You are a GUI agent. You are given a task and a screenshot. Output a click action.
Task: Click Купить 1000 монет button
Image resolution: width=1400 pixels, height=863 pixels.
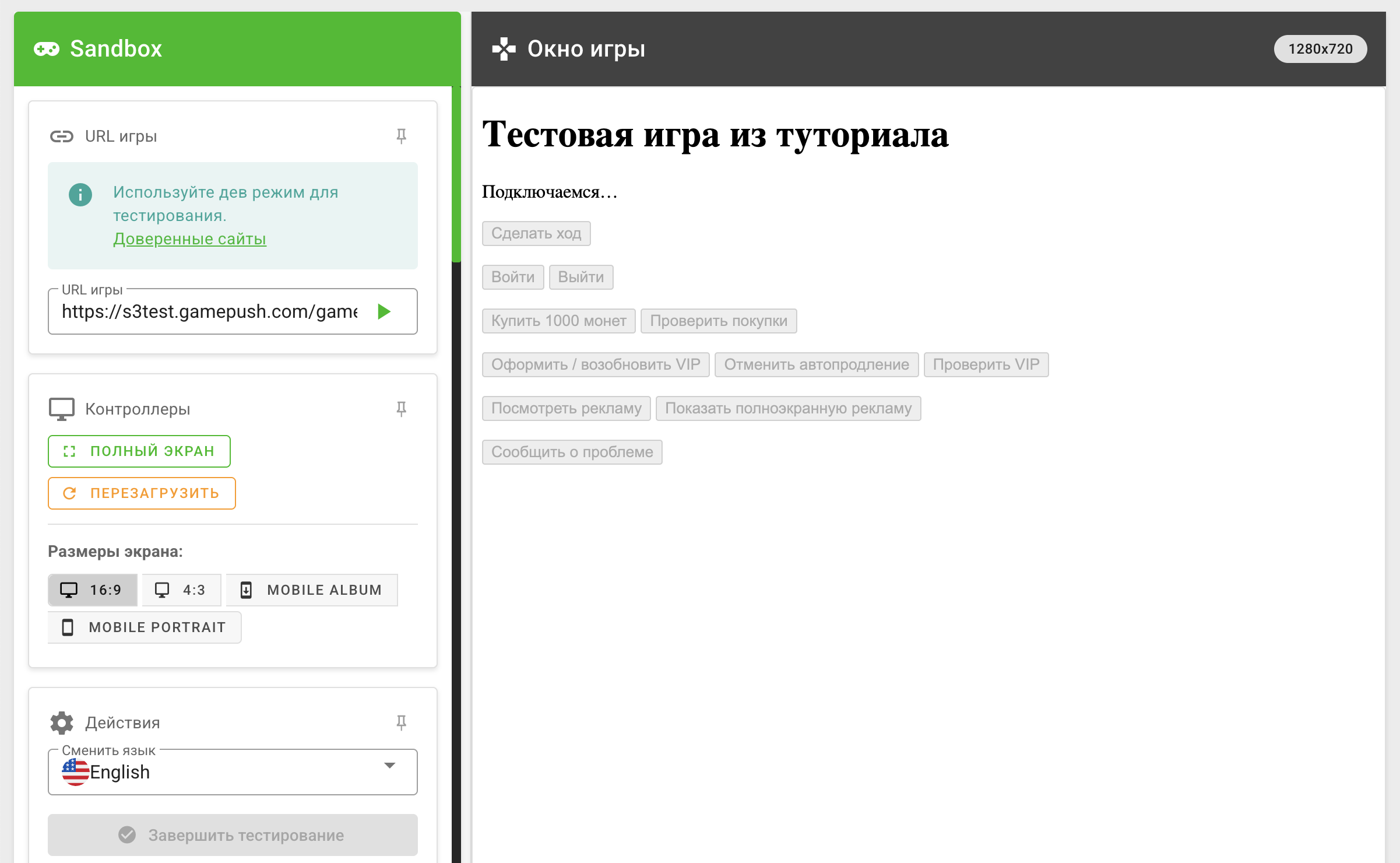tap(559, 321)
